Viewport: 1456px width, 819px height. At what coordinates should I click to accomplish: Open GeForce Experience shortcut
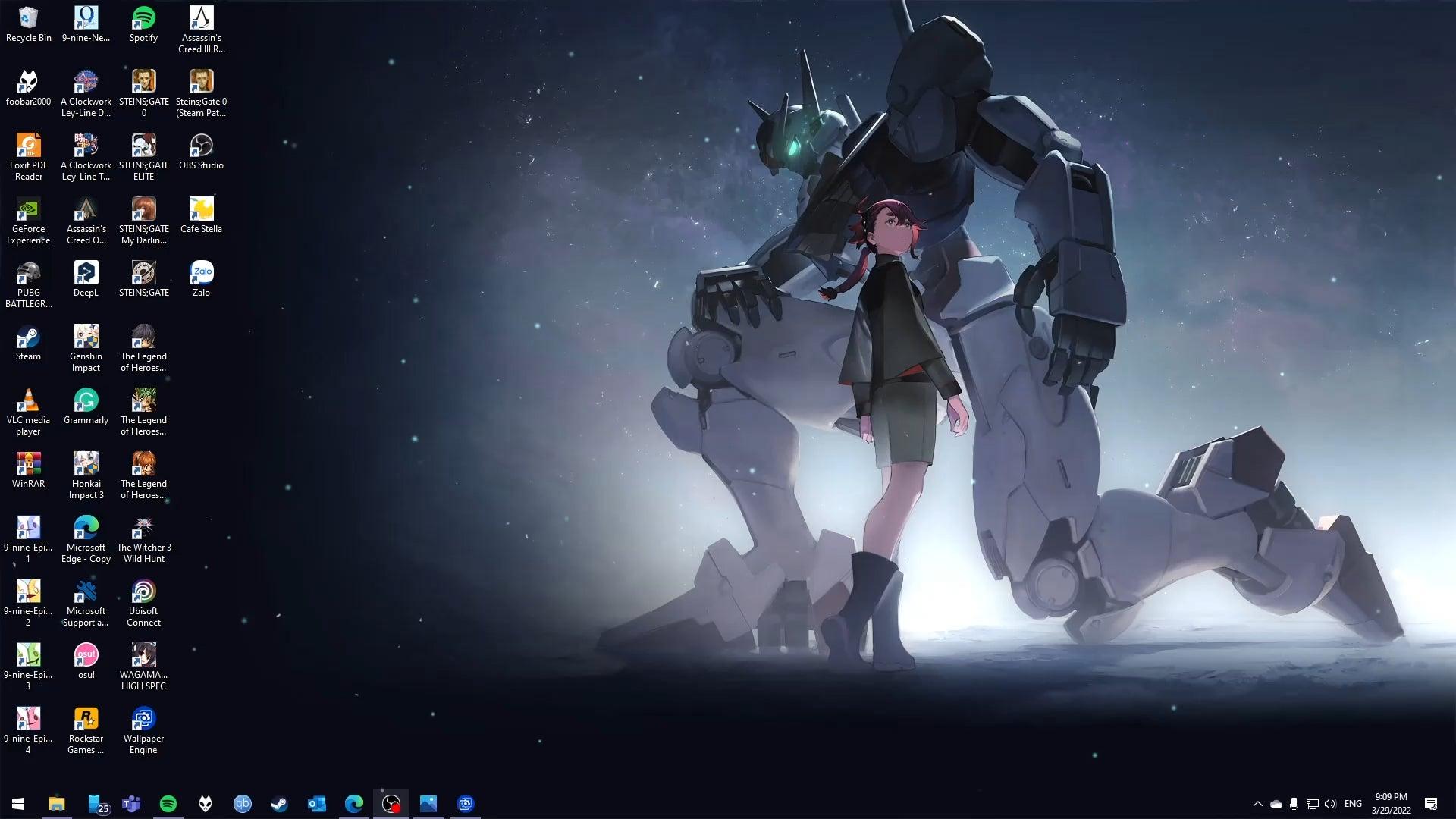coord(28,221)
